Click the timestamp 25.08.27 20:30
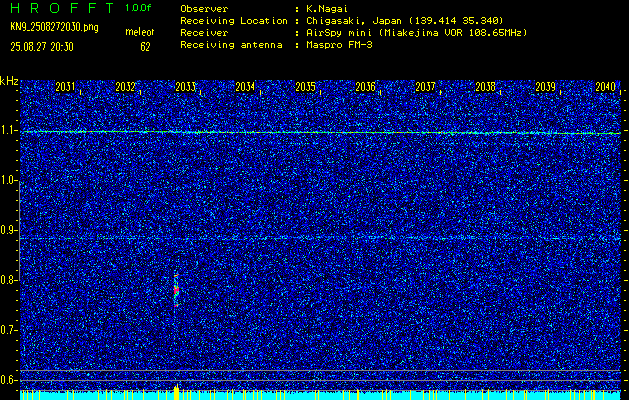Screen dimensions: 629x400 42,47
